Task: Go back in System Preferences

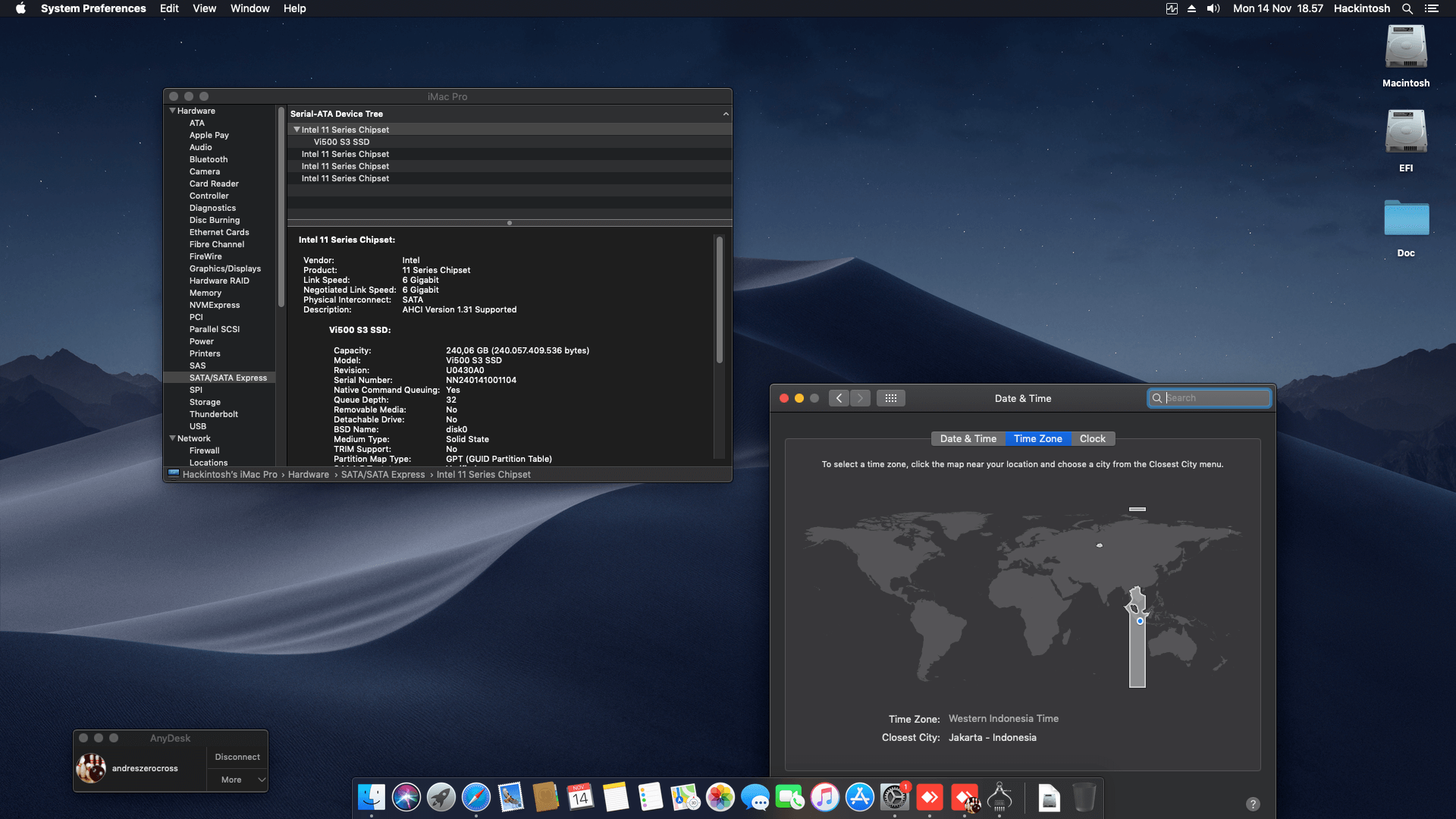Action: click(839, 398)
